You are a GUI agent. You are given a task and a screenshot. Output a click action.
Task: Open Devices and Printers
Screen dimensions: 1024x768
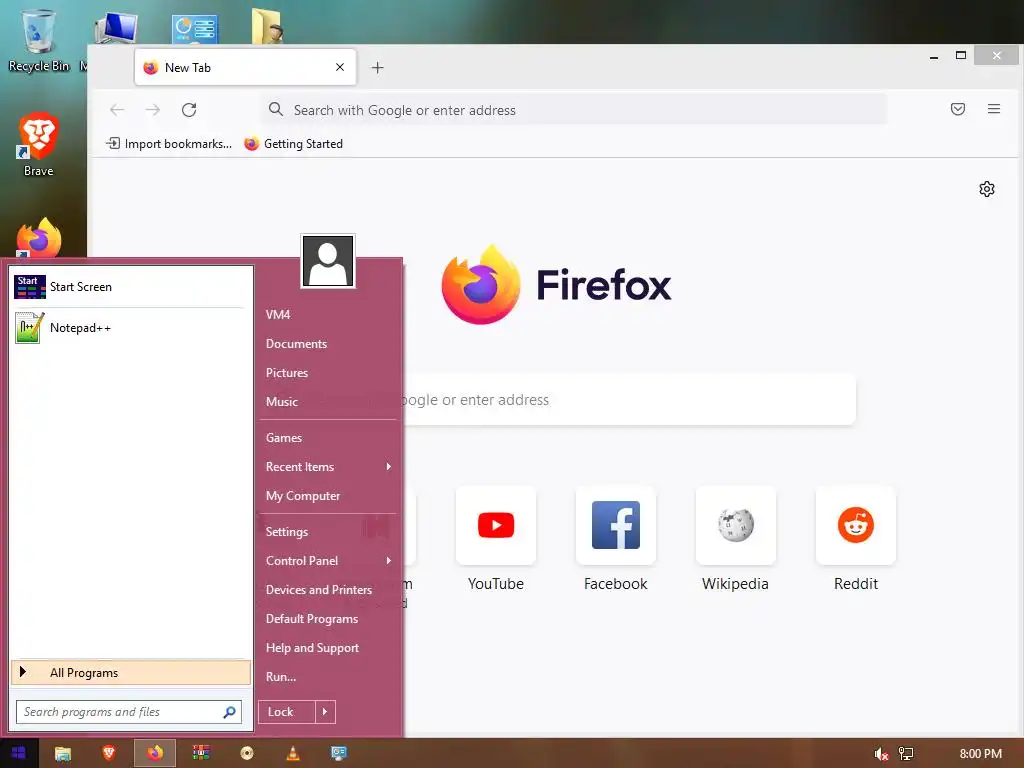point(319,590)
